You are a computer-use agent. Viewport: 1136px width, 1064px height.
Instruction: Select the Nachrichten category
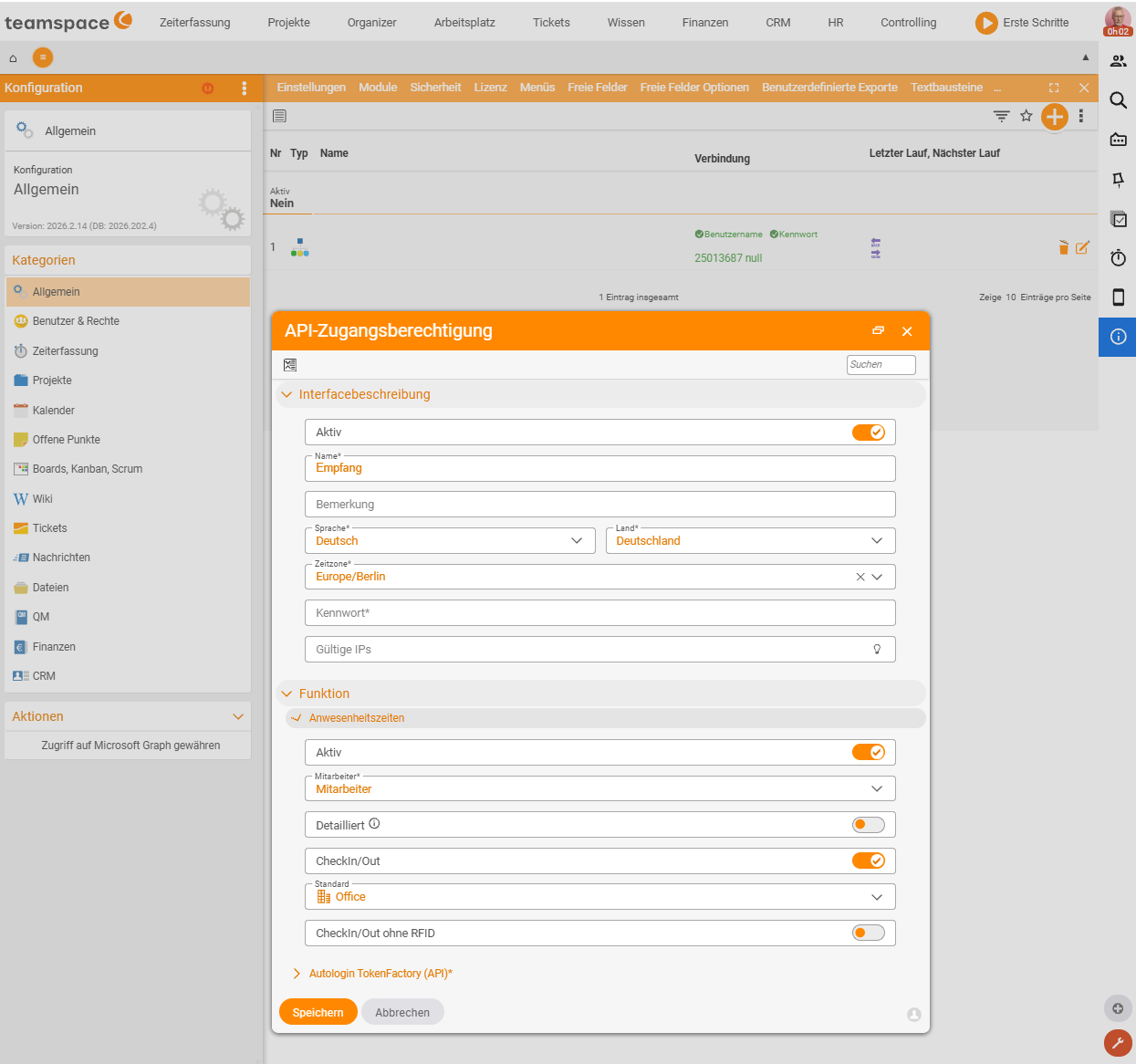[128, 558]
